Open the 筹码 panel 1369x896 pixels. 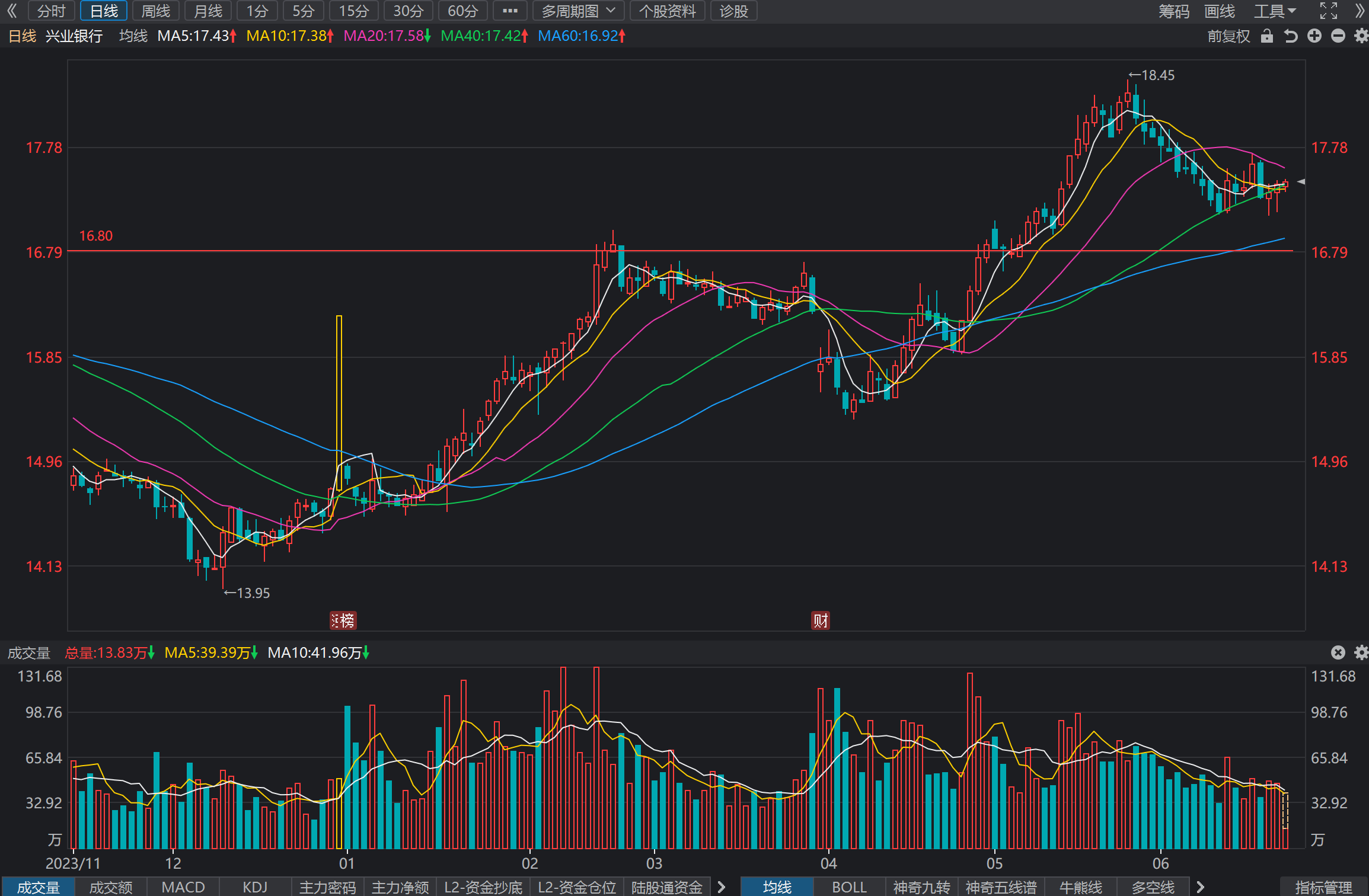pos(1174,11)
